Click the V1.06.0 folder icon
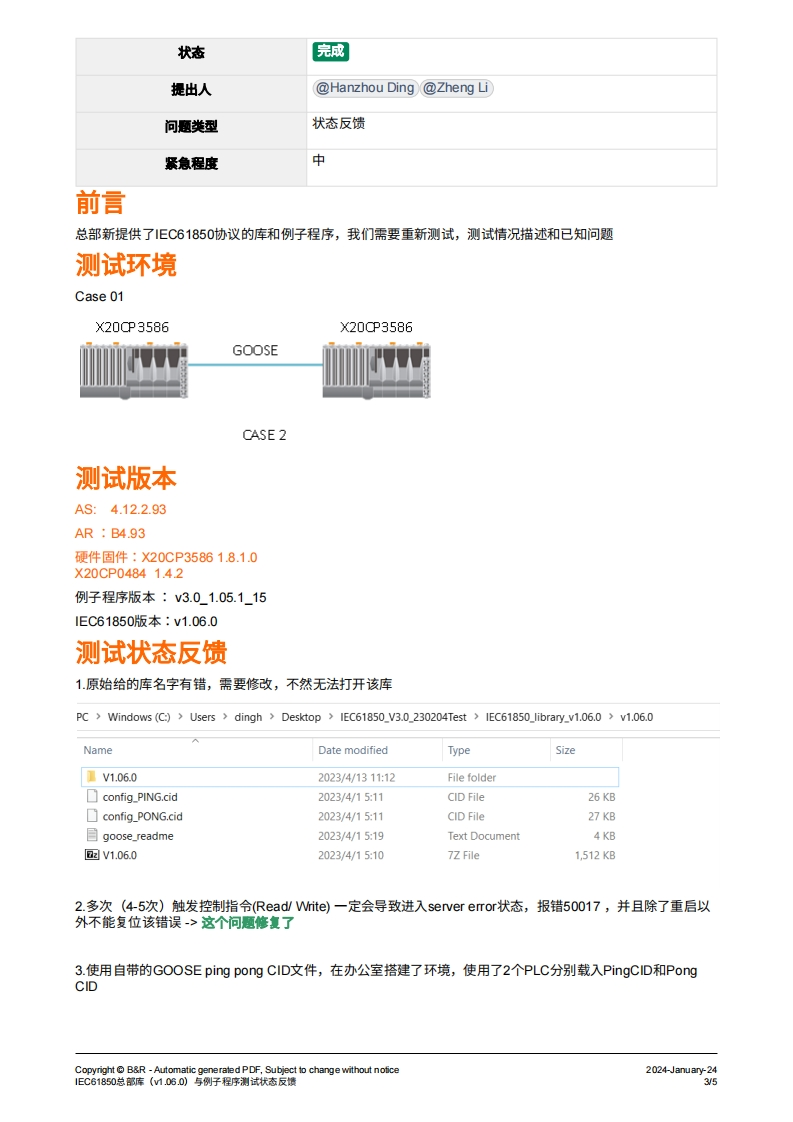The width and height of the screenshot is (793, 1122). (x=91, y=777)
